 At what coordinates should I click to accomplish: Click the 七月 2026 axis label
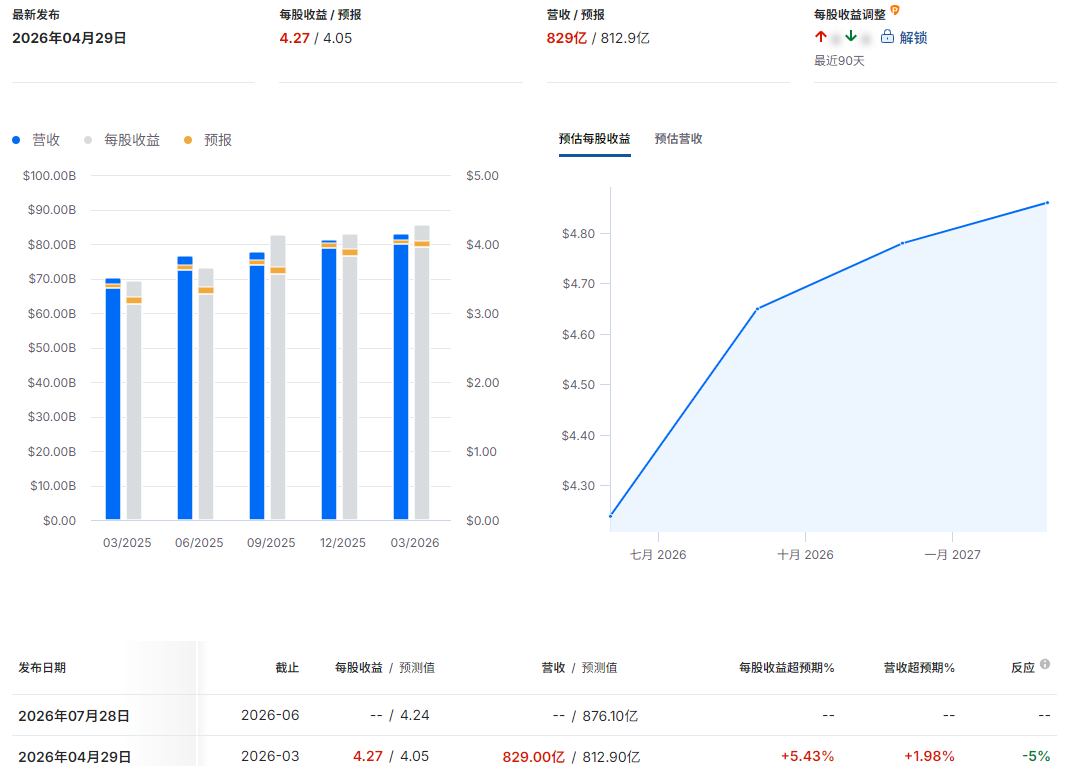pos(657,555)
